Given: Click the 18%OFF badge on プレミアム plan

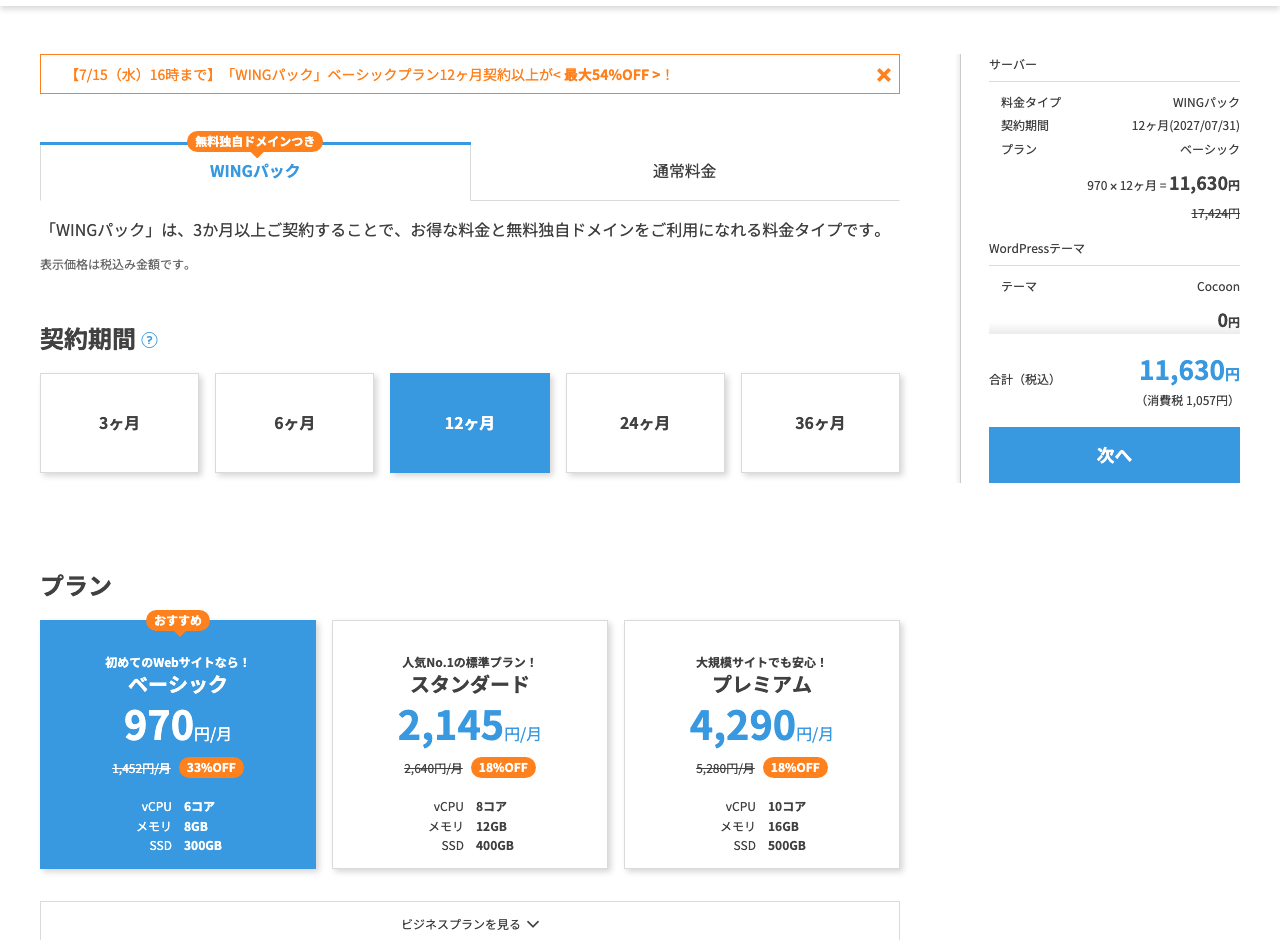Looking at the screenshot, I should (x=795, y=768).
